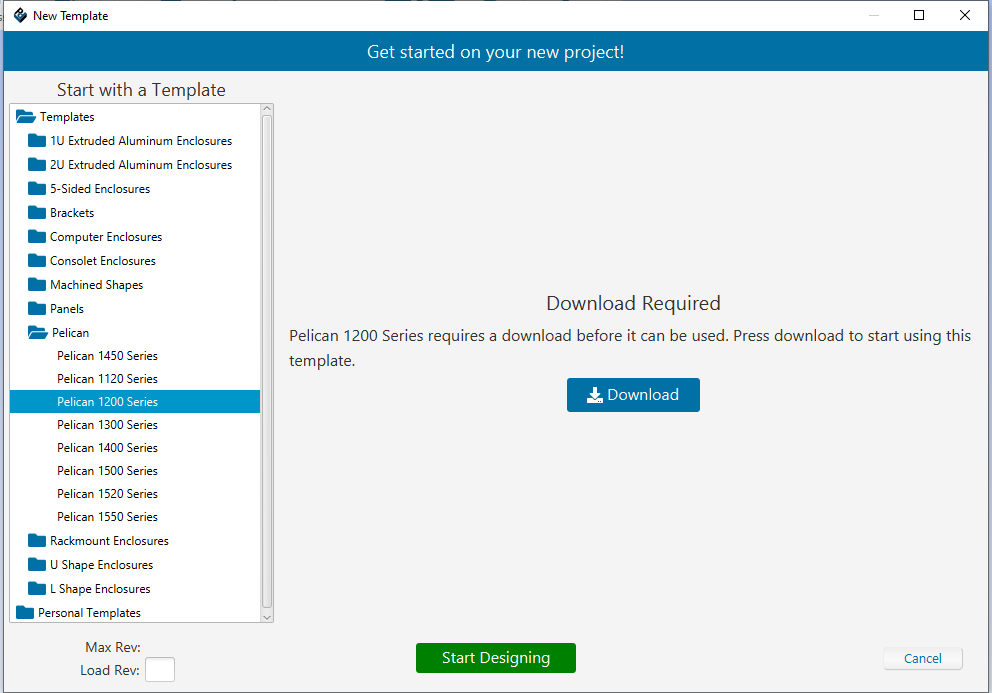Select Pelican 1450 Series template

tap(107, 356)
